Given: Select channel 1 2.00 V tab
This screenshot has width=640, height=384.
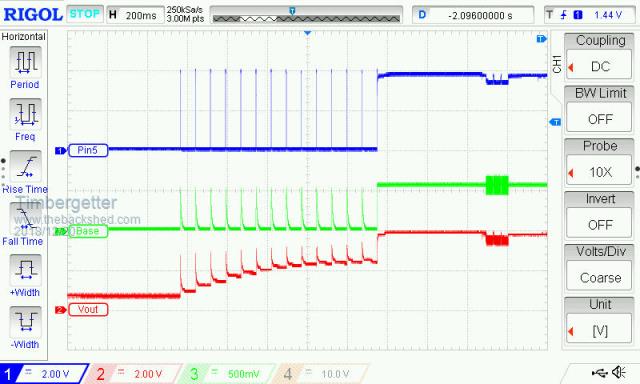Looking at the screenshot, I should pyautogui.click(x=44, y=374).
